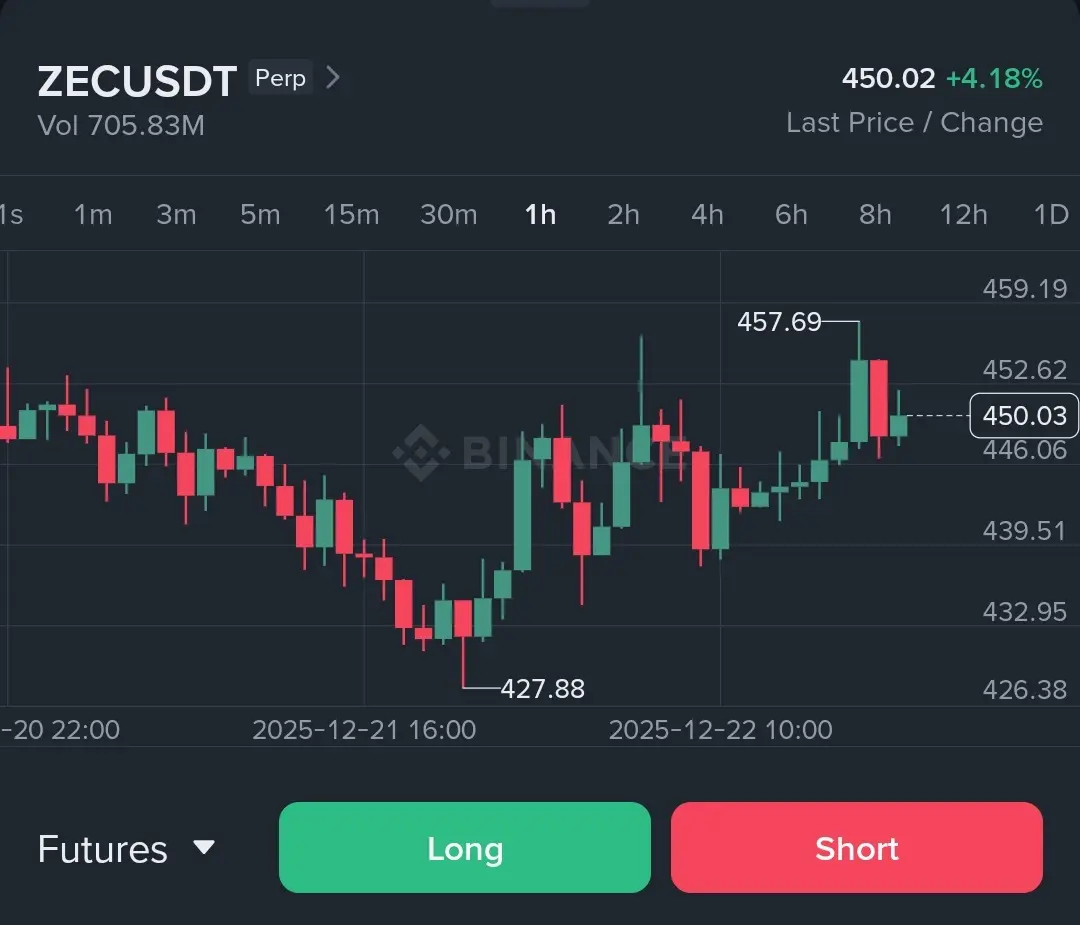Switch chart to 1D timeframe

click(x=1050, y=214)
